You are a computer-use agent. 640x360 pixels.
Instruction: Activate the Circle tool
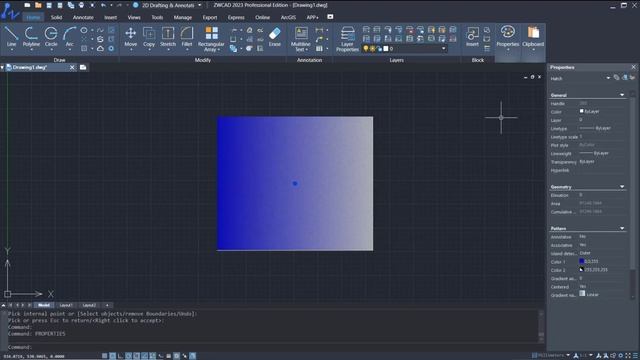click(x=51, y=37)
